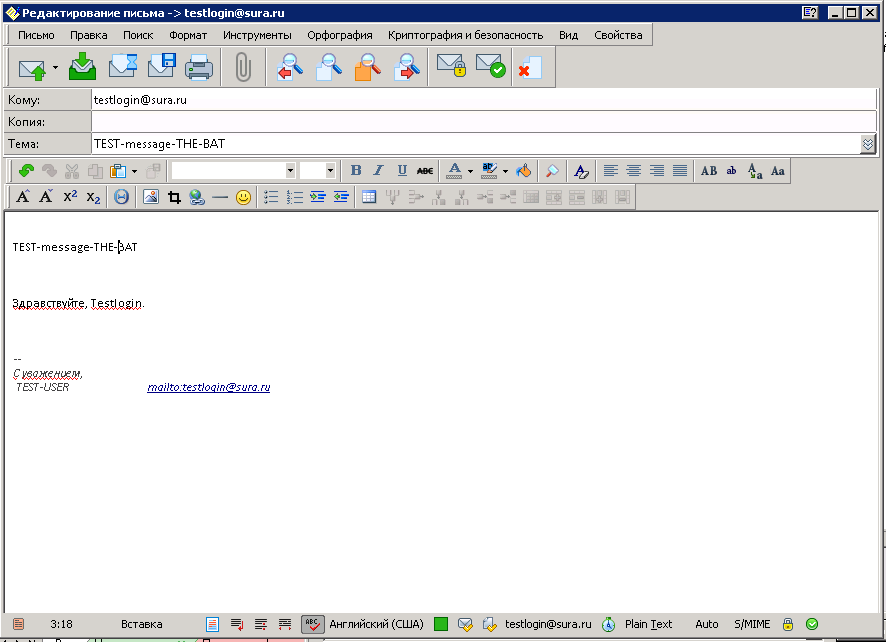Click the sign message envelope with green check

pos(490,67)
